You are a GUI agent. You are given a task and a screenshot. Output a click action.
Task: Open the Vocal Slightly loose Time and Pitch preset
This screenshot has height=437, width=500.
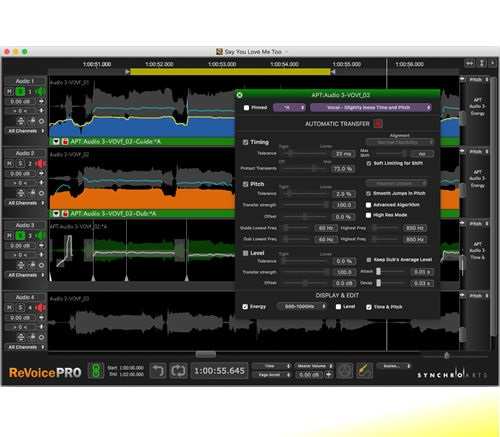(x=371, y=108)
